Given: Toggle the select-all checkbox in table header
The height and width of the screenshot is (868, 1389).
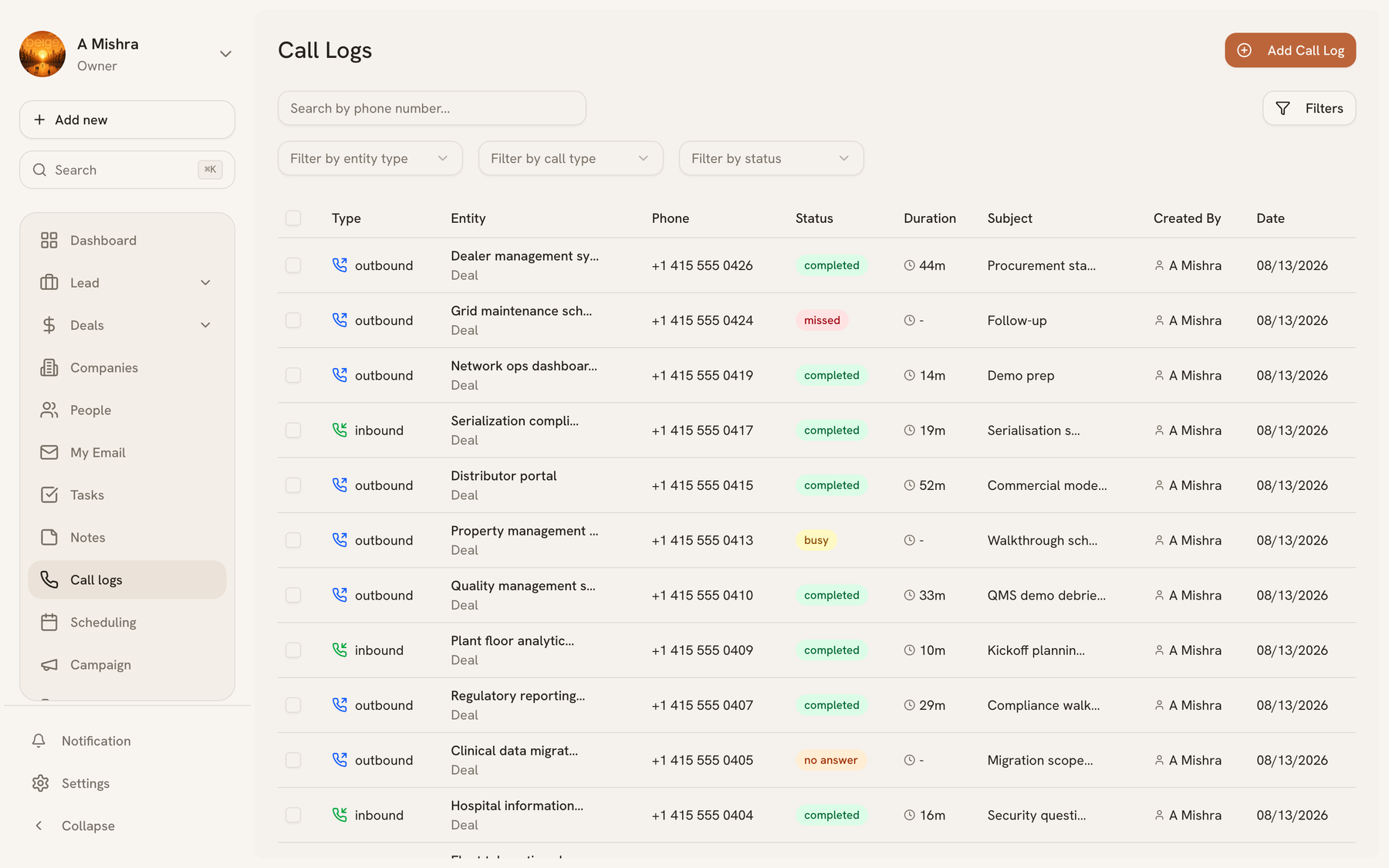Looking at the screenshot, I should [x=293, y=218].
